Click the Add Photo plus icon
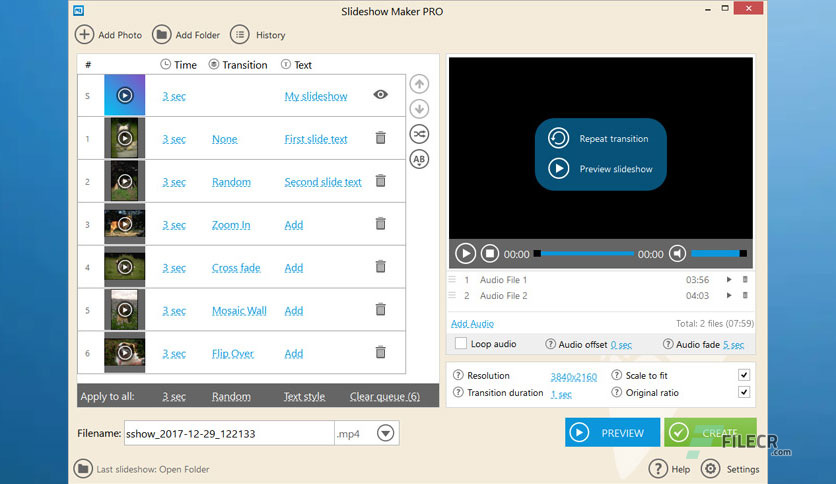This screenshot has width=836, height=484. (x=84, y=35)
